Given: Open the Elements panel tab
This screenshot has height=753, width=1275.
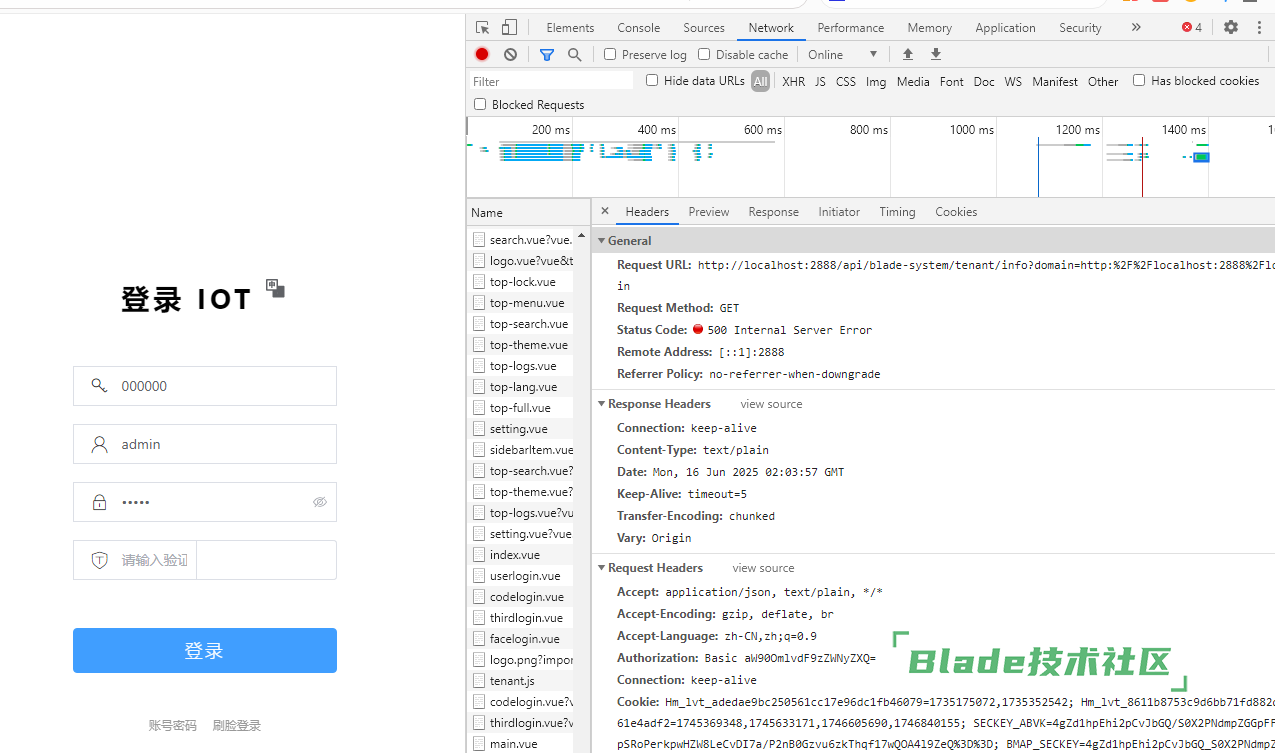Looking at the screenshot, I should [x=570, y=28].
